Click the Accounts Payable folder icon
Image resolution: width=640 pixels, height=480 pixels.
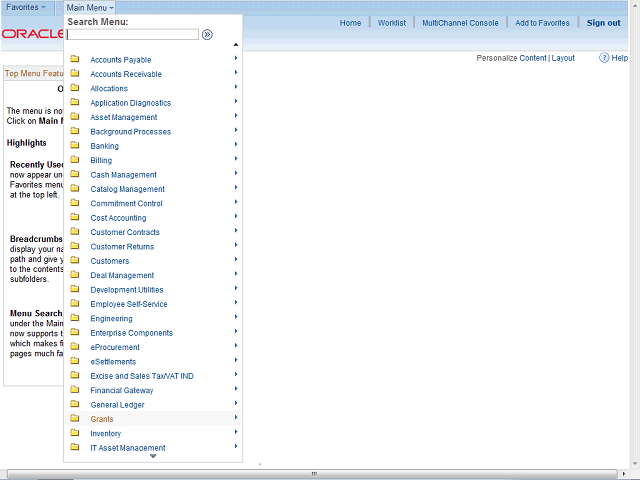coord(75,59)
